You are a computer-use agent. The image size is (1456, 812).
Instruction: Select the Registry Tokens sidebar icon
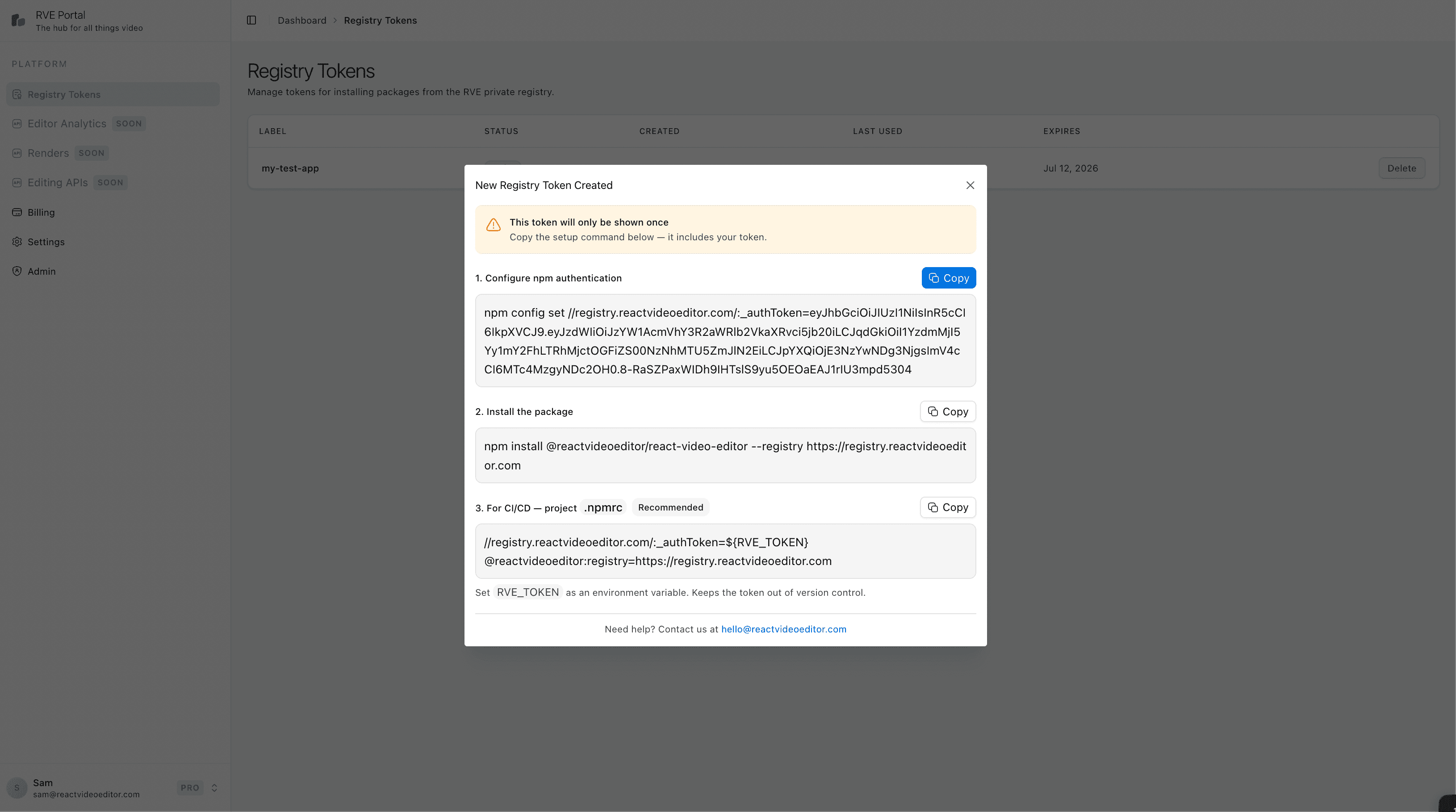(17, 94)
